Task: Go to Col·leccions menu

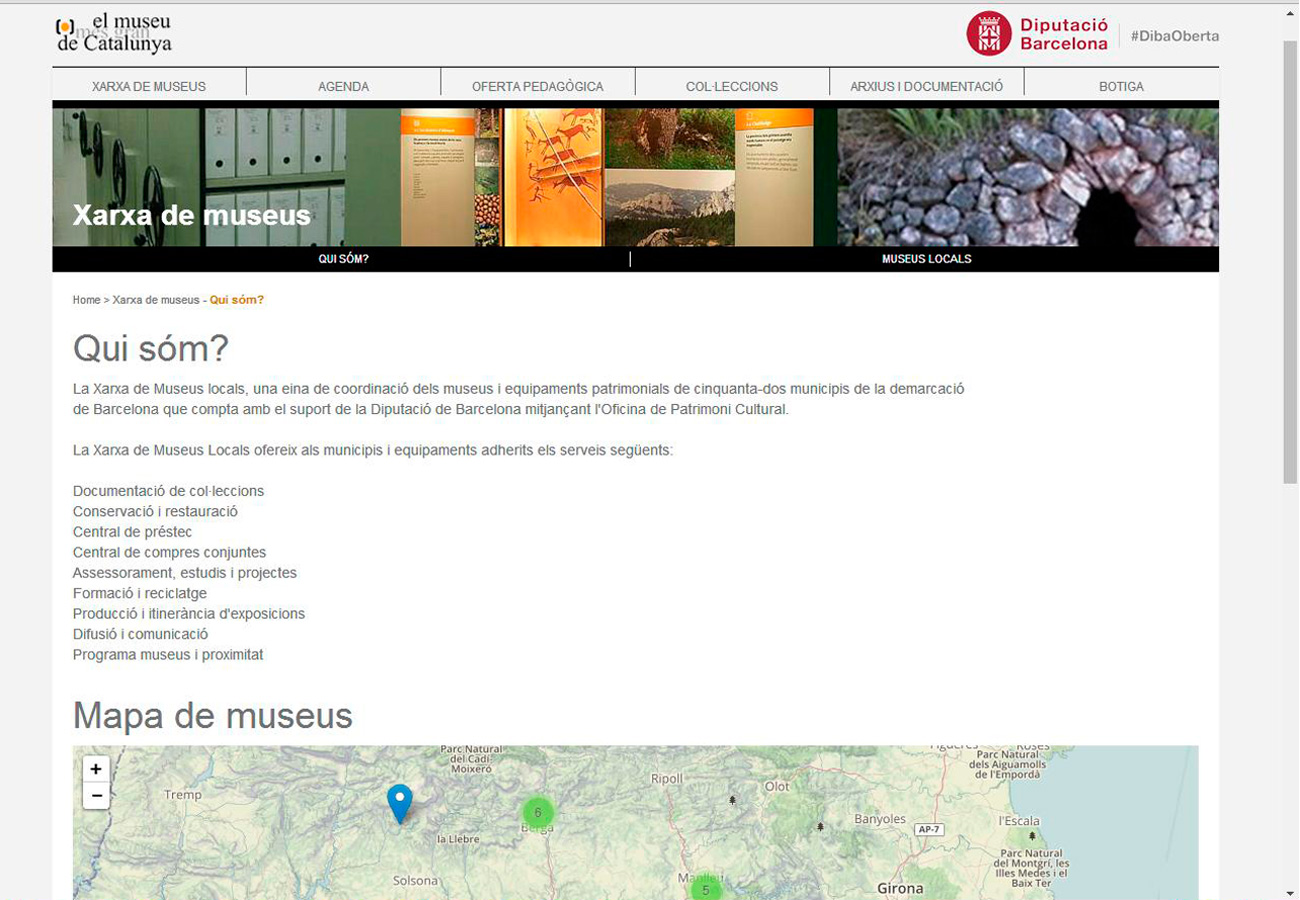Action: click(x=732, y=86)
